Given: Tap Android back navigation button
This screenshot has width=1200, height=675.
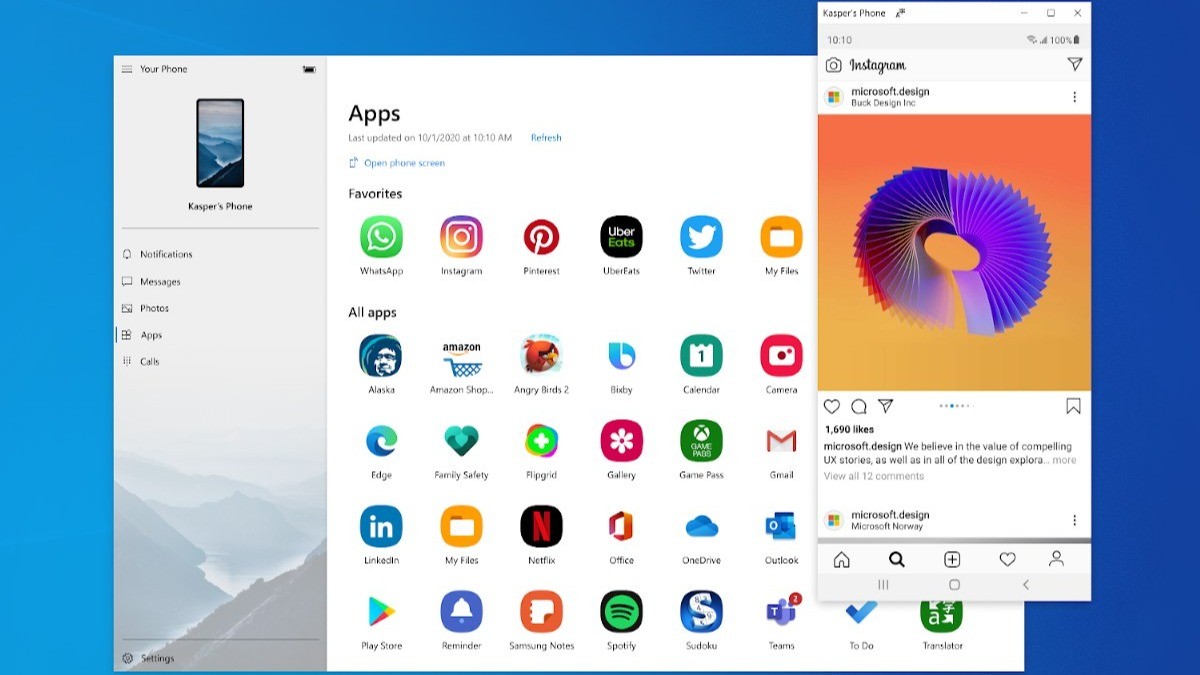Looking at the screenshot, I should pos(1025,585).
